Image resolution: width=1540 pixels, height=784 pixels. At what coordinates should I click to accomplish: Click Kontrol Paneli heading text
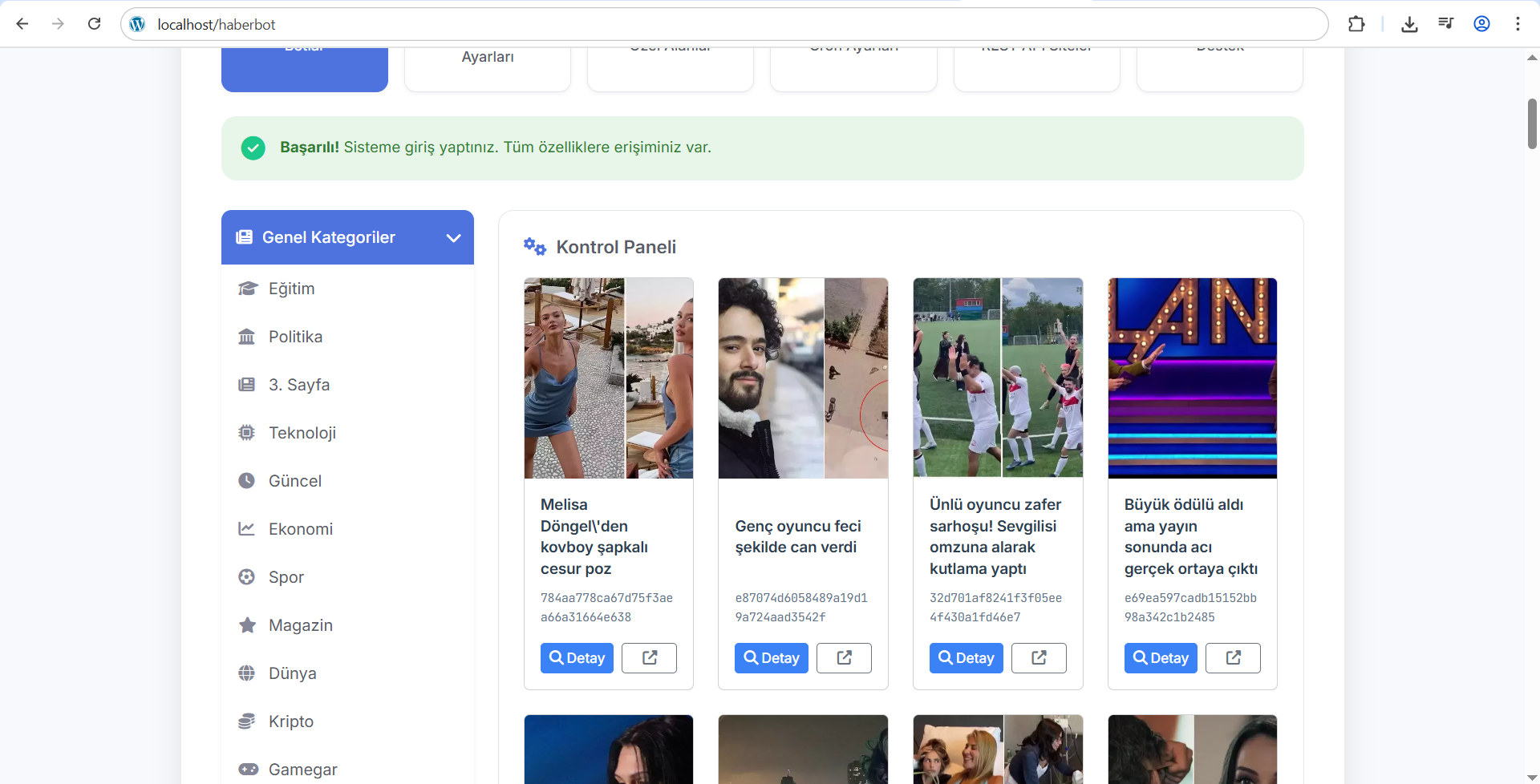click(x=616, y=247)
